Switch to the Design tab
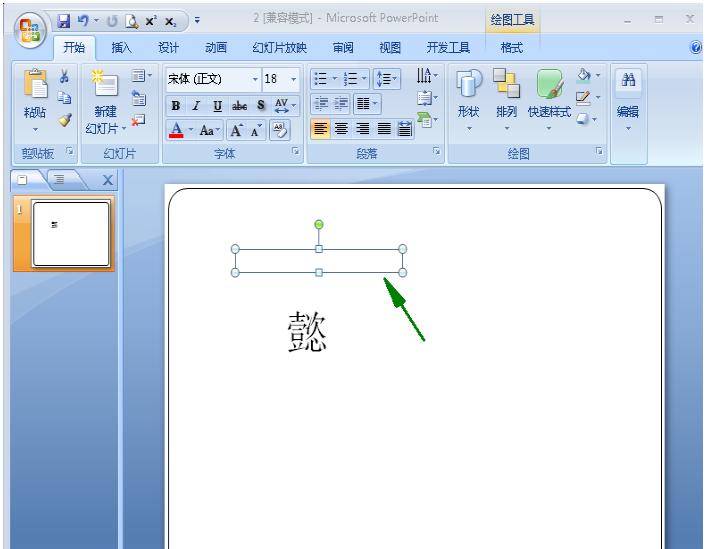The image size is (707, 549). pyautogui.click(x=168, y=48)
